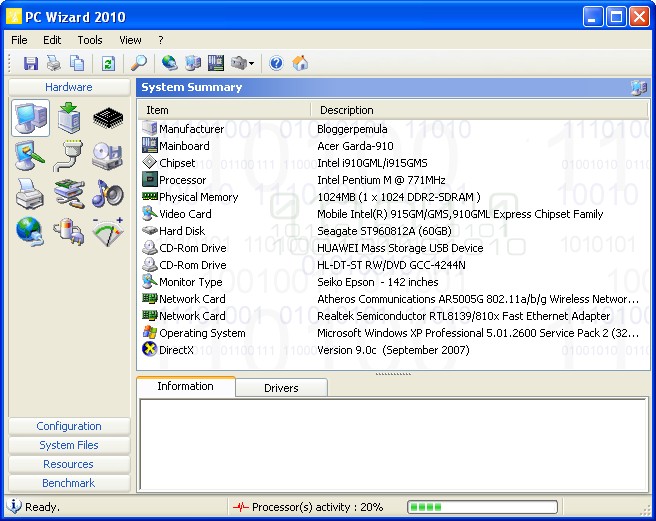
Task: Open the Benchmark panel
Action: [69, 483]
